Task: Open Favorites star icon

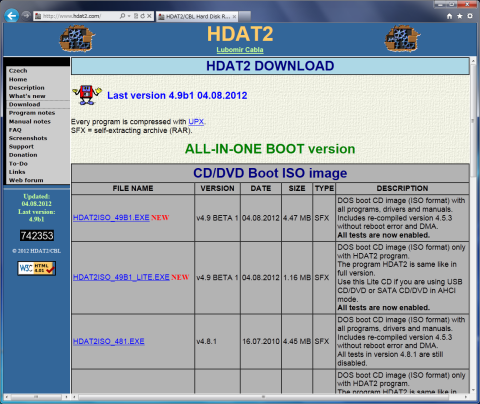Action: (460, 16)
